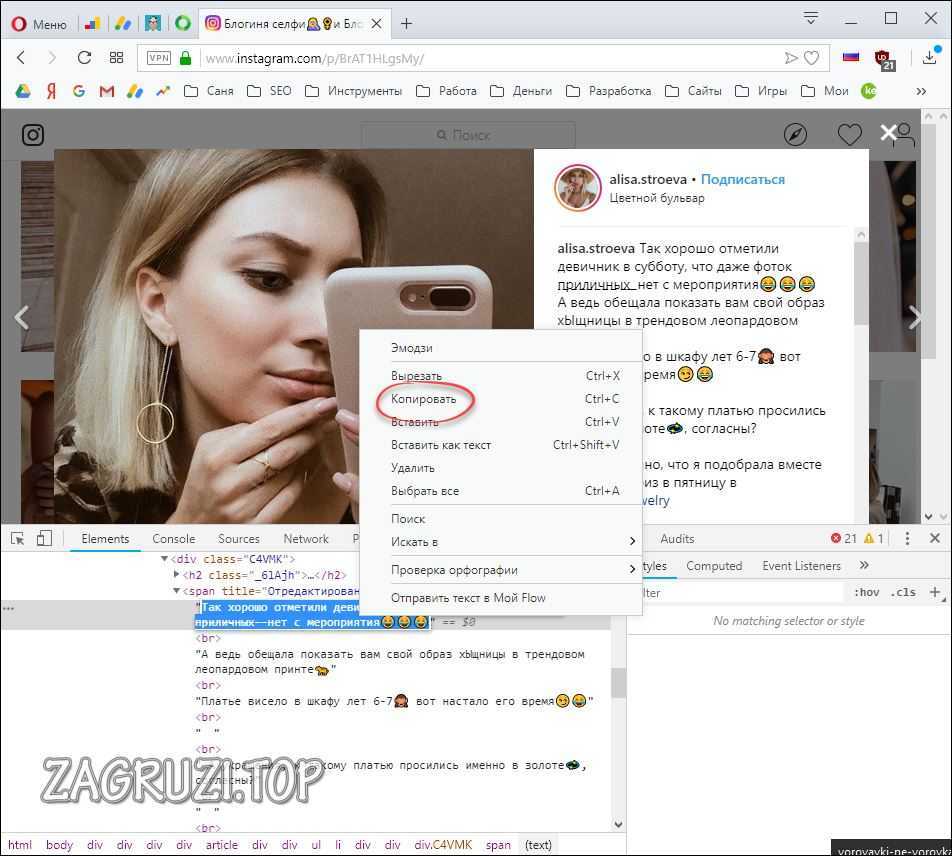This screenshot has height=856, width=952.
Task: Expand the h2 _6lAjh element node
Action: pos(177,575)
